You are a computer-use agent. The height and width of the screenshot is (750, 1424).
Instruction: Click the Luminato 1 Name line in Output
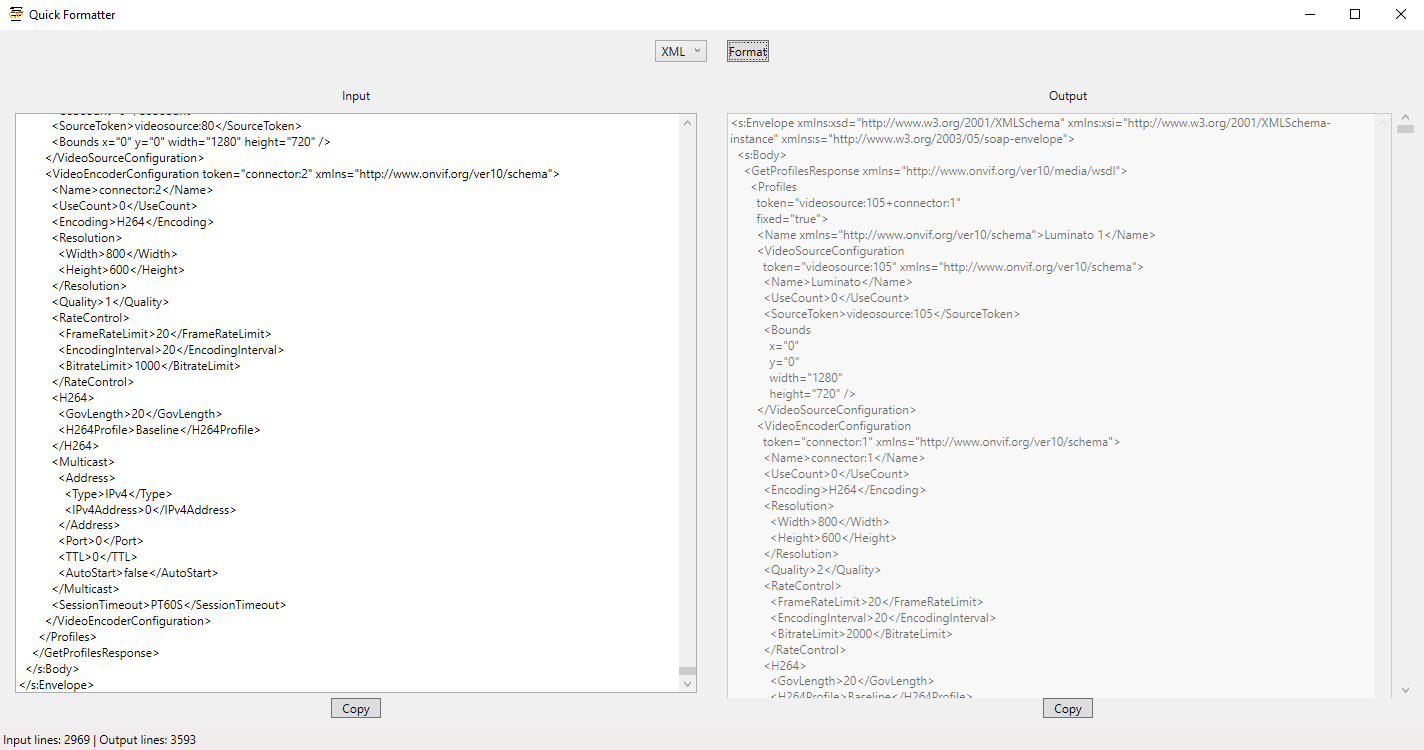coord(957,235)
